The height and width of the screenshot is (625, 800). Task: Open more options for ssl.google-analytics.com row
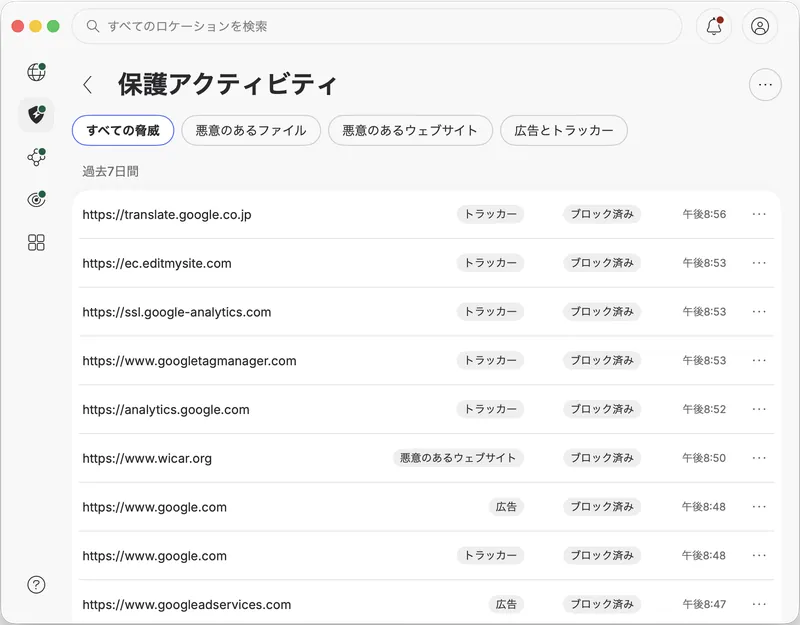(759, 312)
